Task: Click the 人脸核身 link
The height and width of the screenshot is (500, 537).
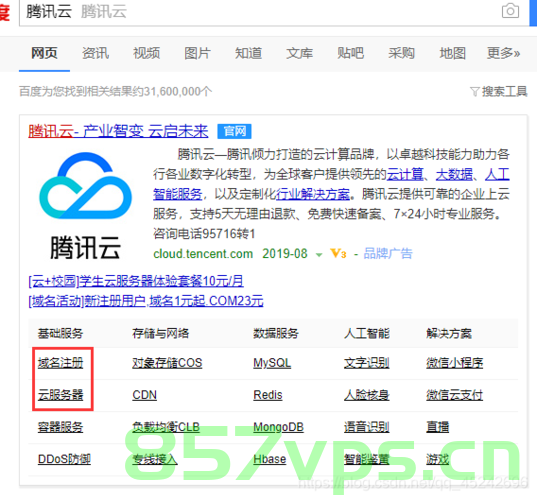Action: point(366,395)
